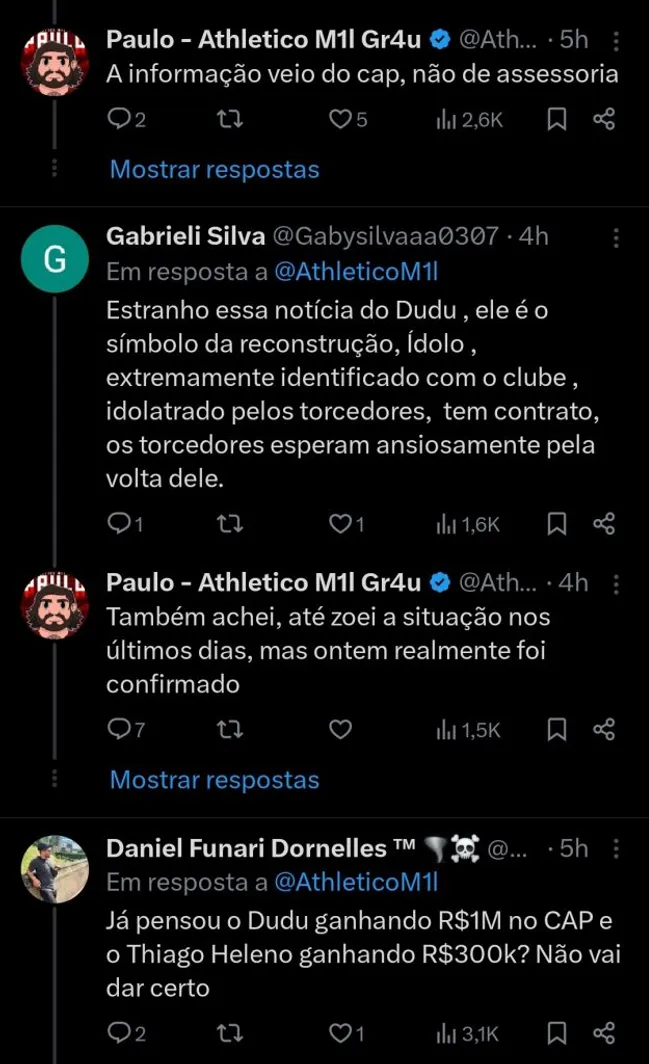Share Gabrieli Silva's post

tap(606, 523)
